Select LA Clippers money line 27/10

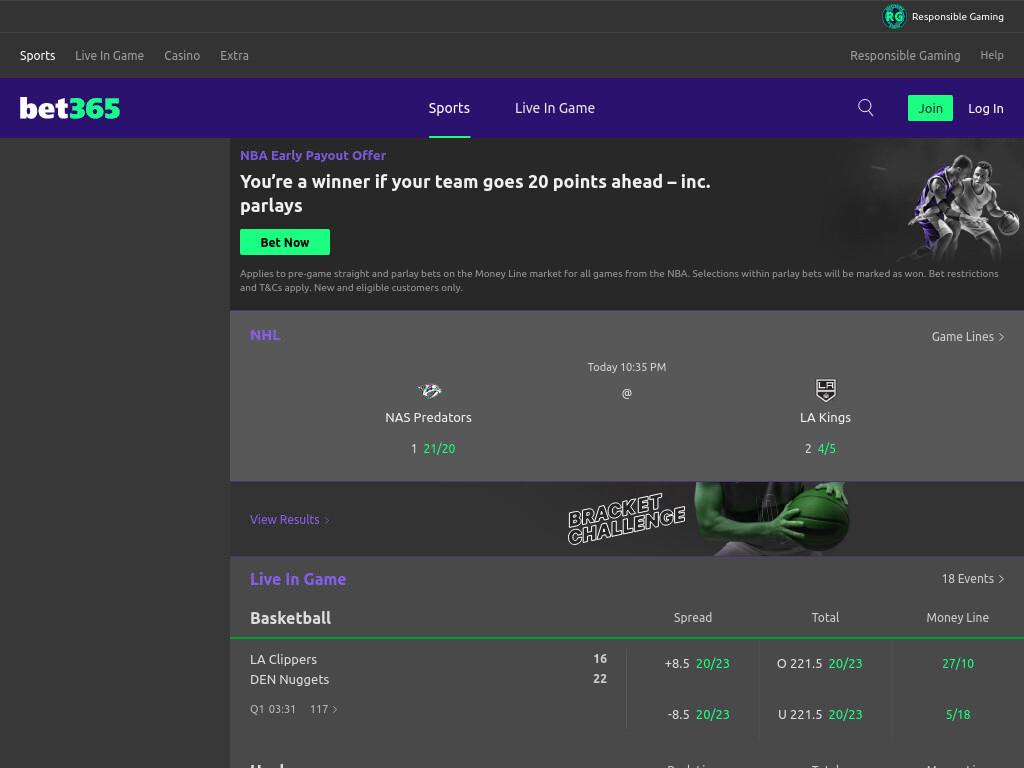957,664
